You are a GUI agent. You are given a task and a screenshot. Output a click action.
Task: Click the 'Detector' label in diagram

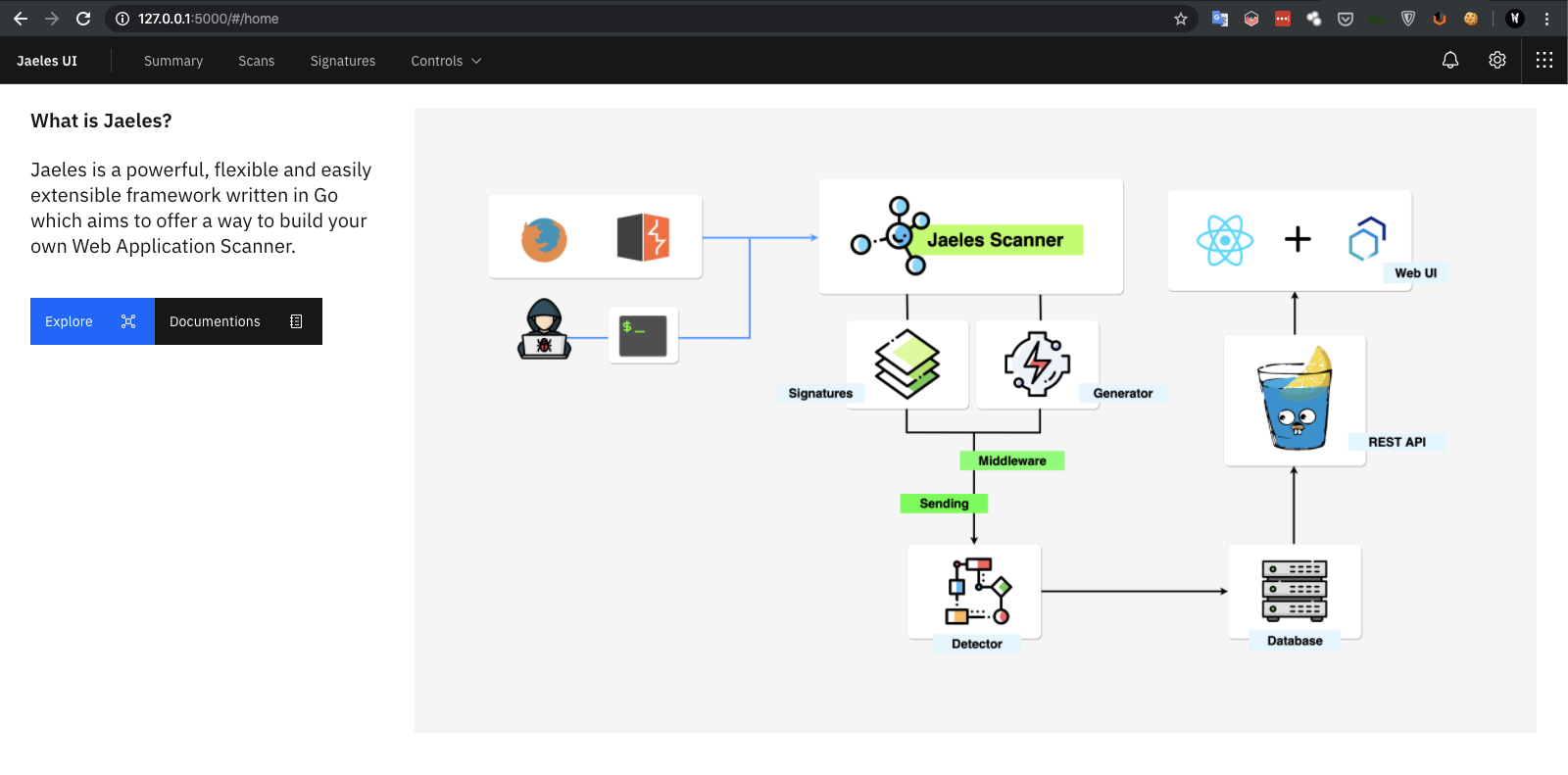[x=976, y=644]
